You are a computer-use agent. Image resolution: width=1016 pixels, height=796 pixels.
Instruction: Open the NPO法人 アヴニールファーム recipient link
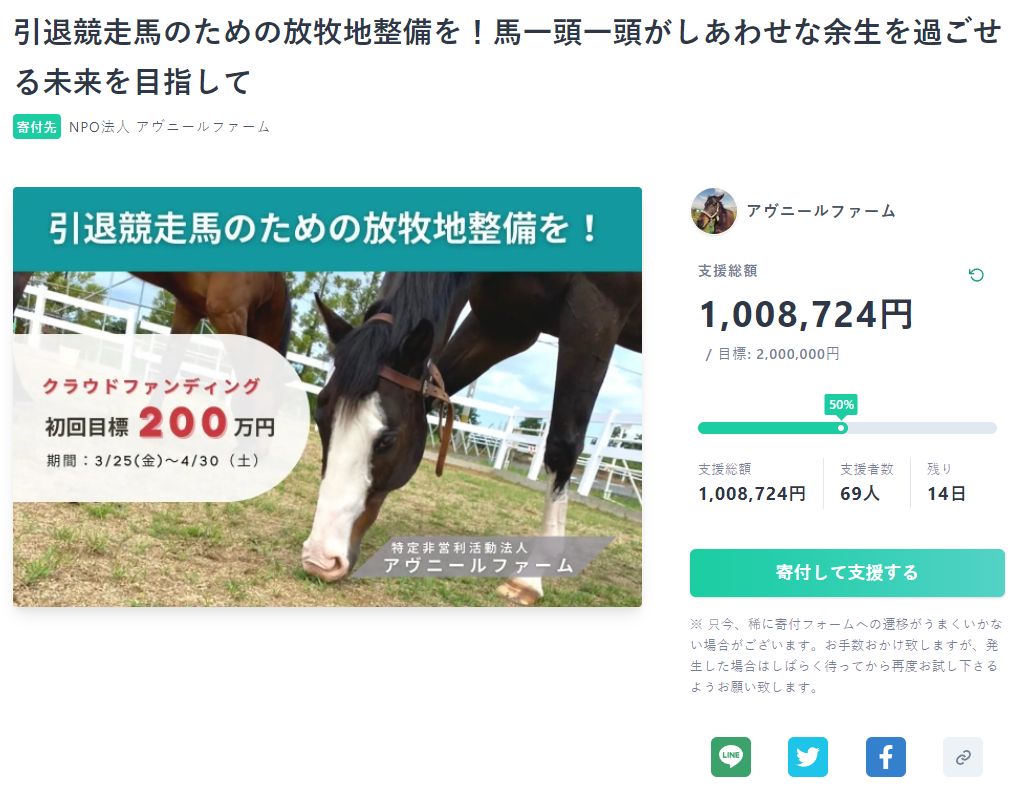click(170, 127)
